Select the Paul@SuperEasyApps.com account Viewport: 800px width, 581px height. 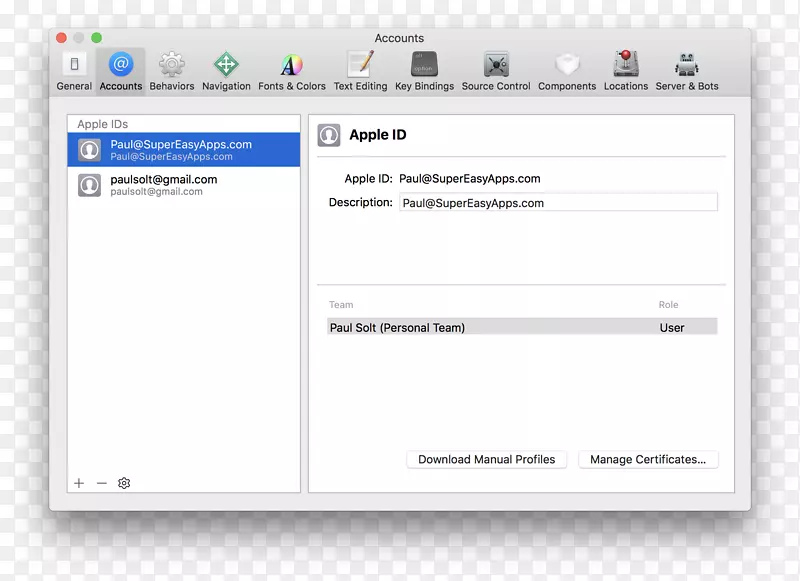pos(184,149)
